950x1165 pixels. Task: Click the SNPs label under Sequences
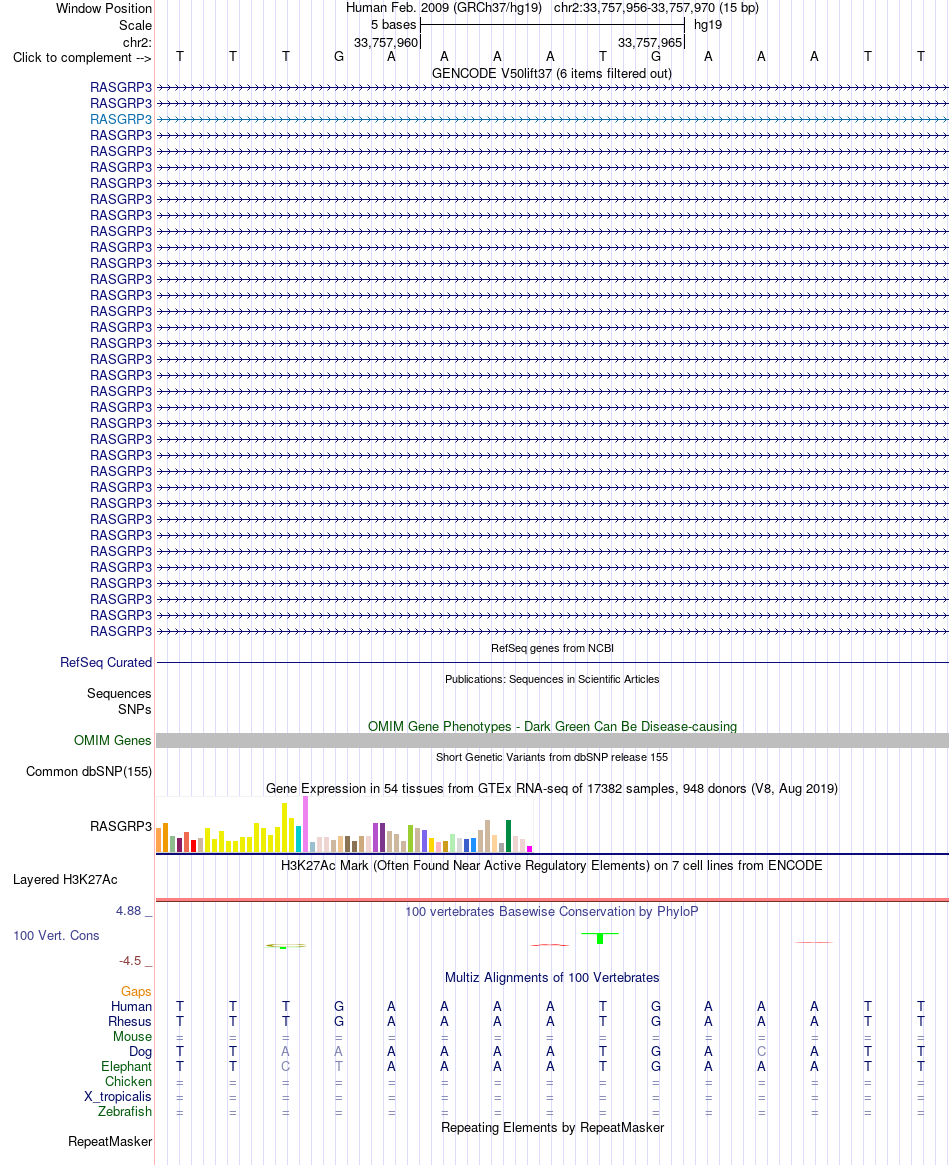click(134, 710)
